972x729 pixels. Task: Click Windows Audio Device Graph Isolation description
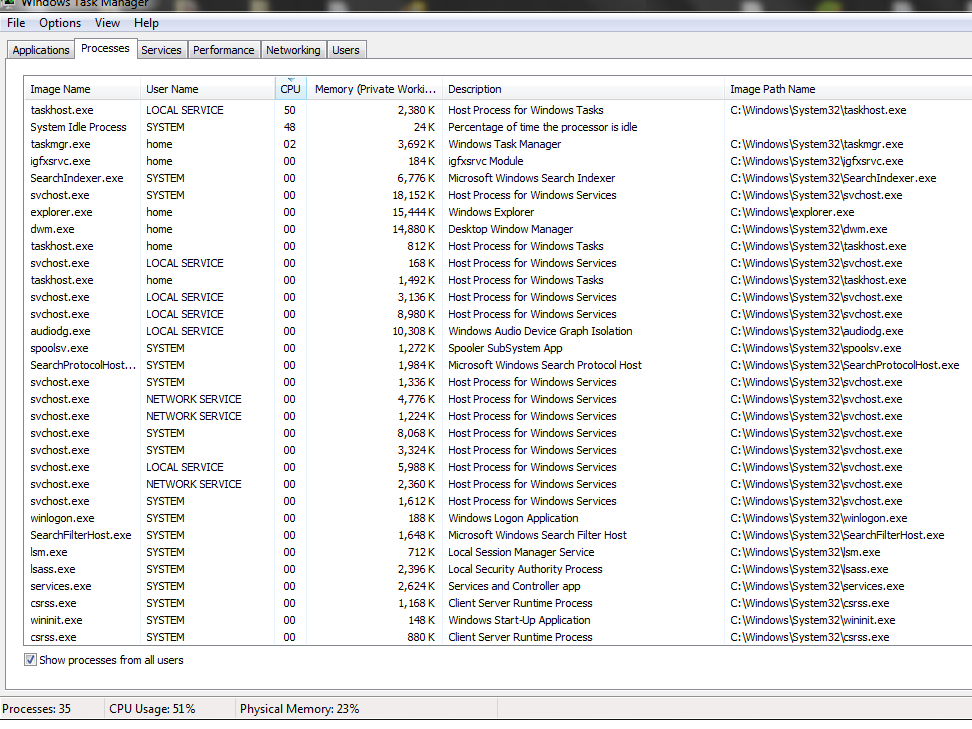coord(540,331)
